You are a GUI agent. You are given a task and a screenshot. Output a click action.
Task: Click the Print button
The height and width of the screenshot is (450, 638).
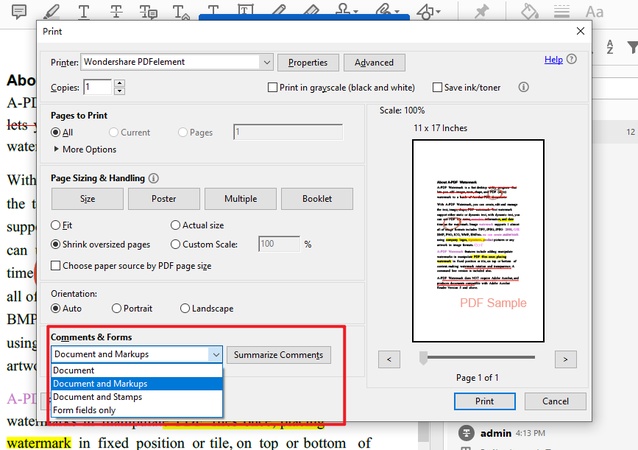485,401
